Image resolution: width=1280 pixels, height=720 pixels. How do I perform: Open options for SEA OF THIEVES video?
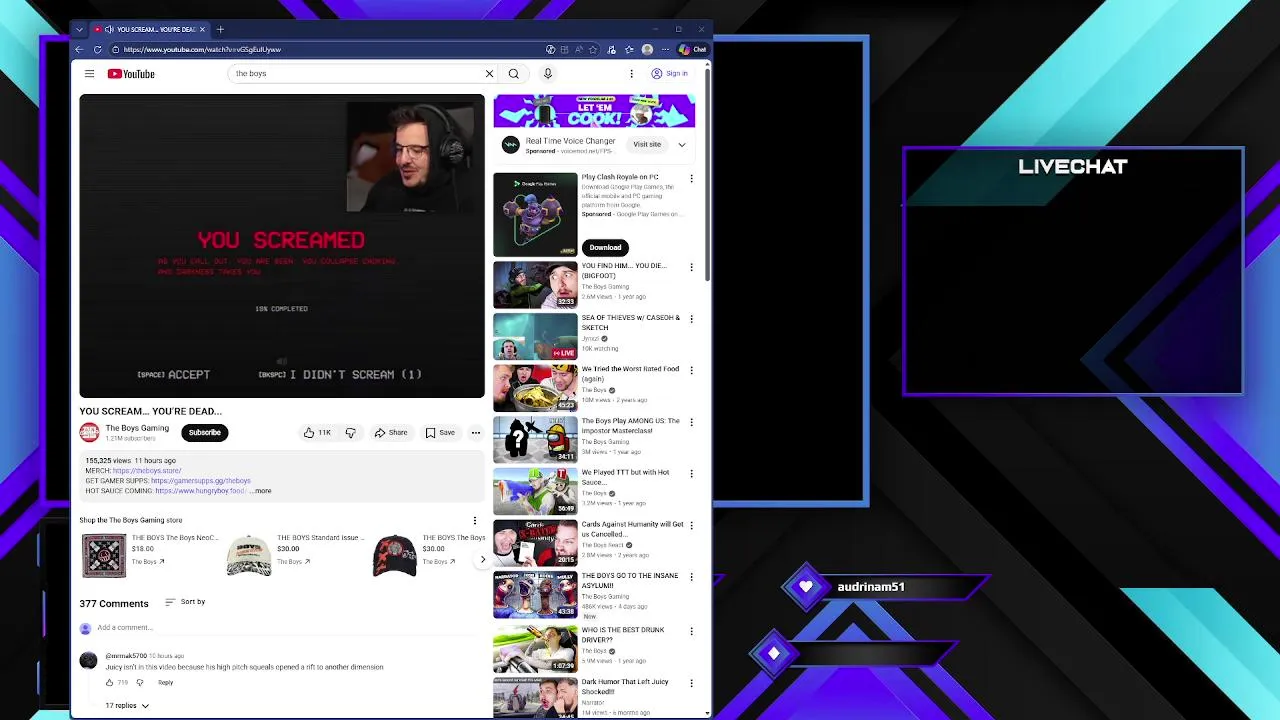691,319
